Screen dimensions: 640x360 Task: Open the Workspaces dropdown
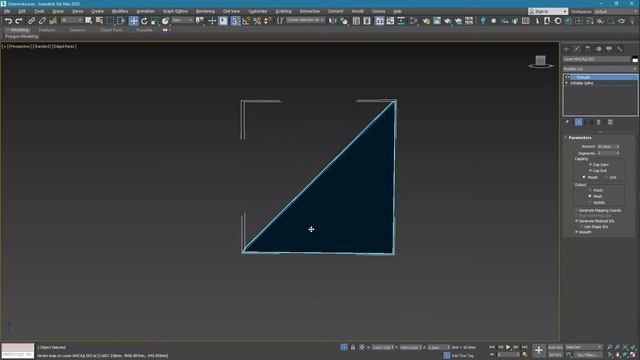(x=616, y=11)
